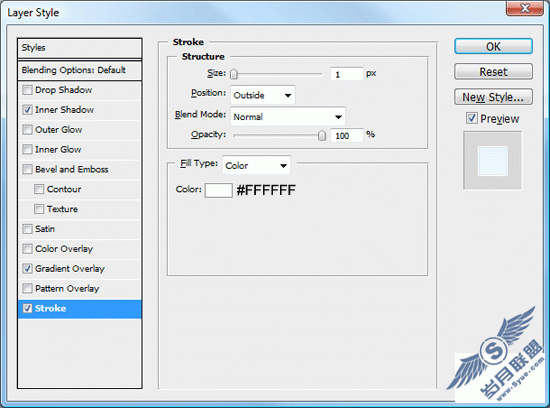
Task: Enable the Outer Glow checkbox
Action: [x=27, y=130]
